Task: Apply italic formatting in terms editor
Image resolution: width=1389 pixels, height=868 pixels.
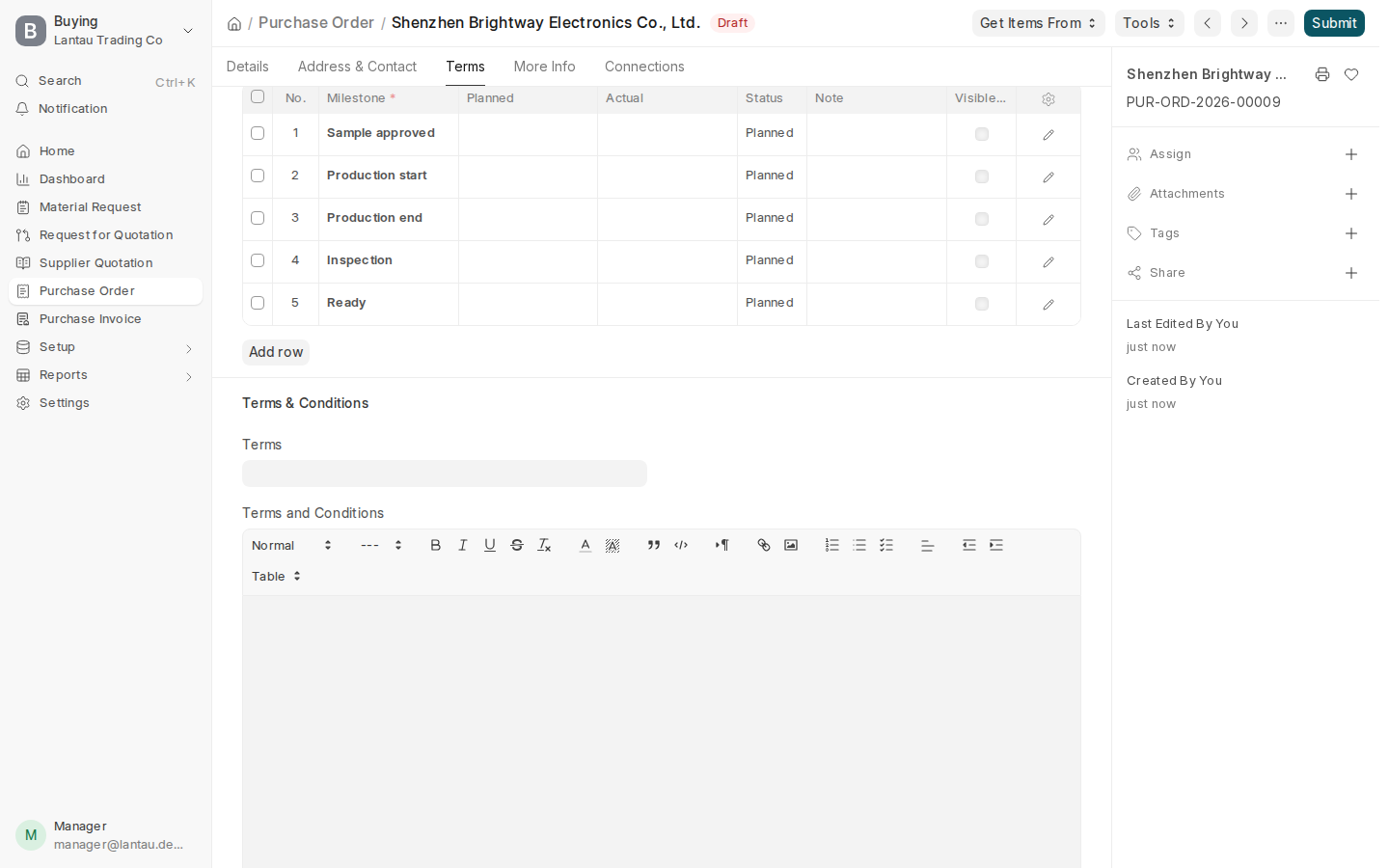Action: click(x=463, y=545)
